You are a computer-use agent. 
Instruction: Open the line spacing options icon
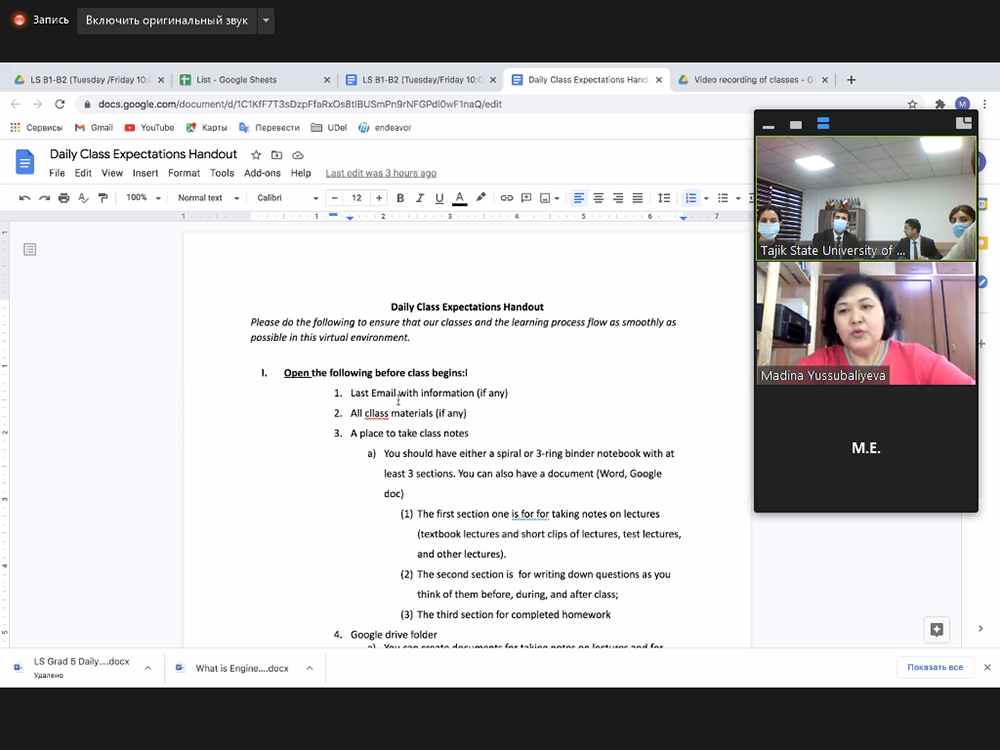pyautogui.click(x=664, y=198)
